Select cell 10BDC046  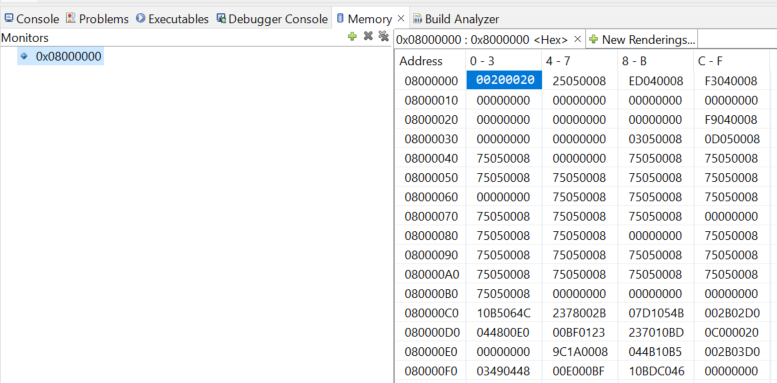tap(657, 371)
